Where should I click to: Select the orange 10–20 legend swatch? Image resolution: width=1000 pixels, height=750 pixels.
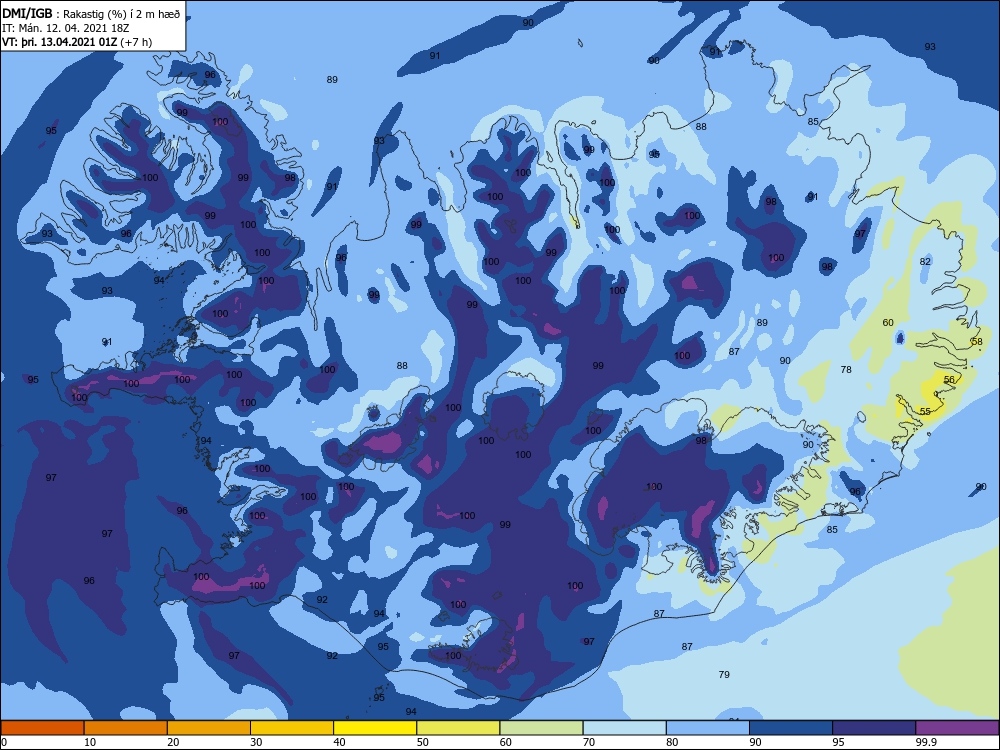click(126, 728)
